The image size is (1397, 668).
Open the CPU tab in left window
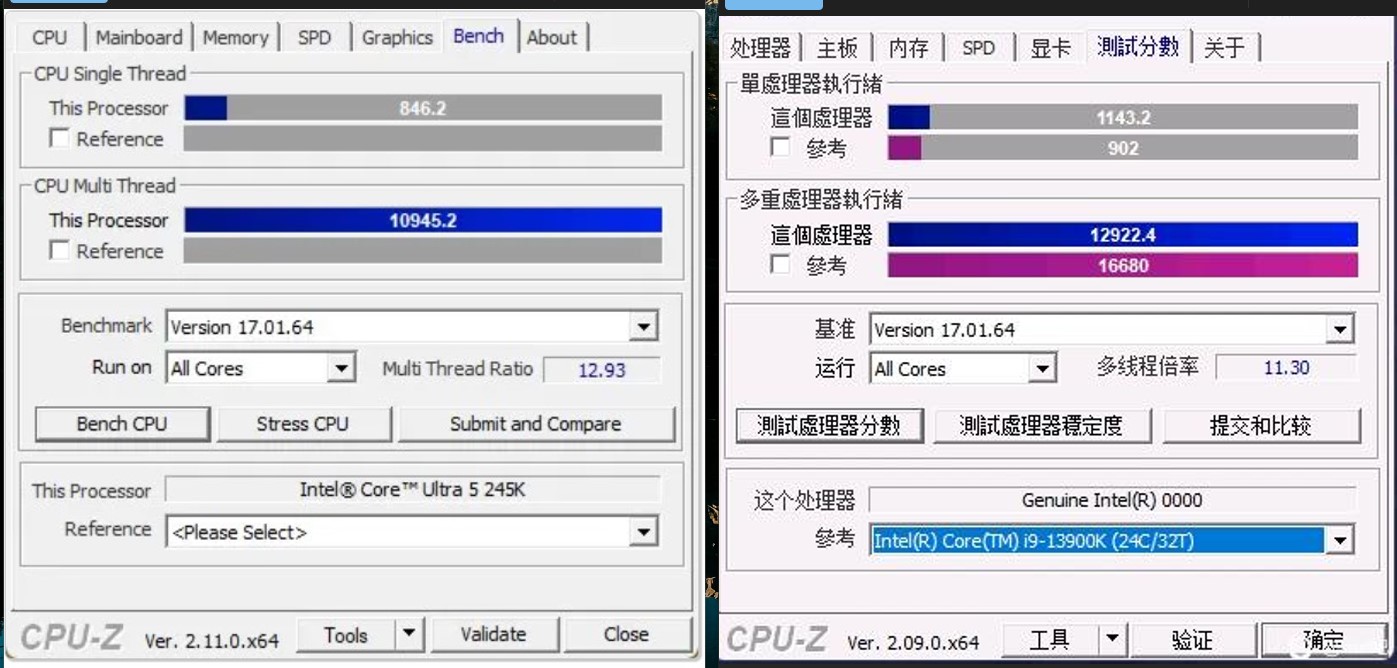49,38
